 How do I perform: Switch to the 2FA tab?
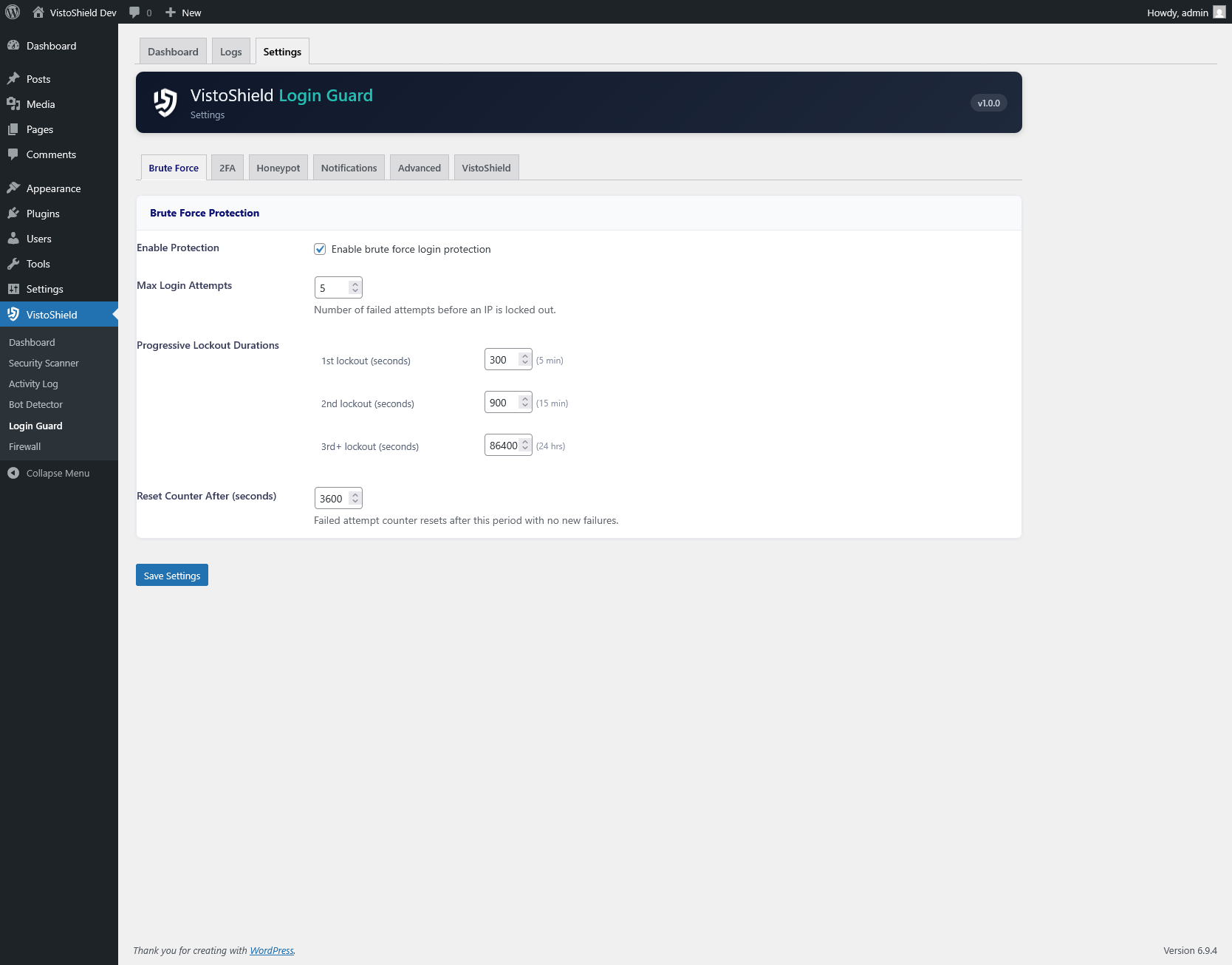click(227, 167)
